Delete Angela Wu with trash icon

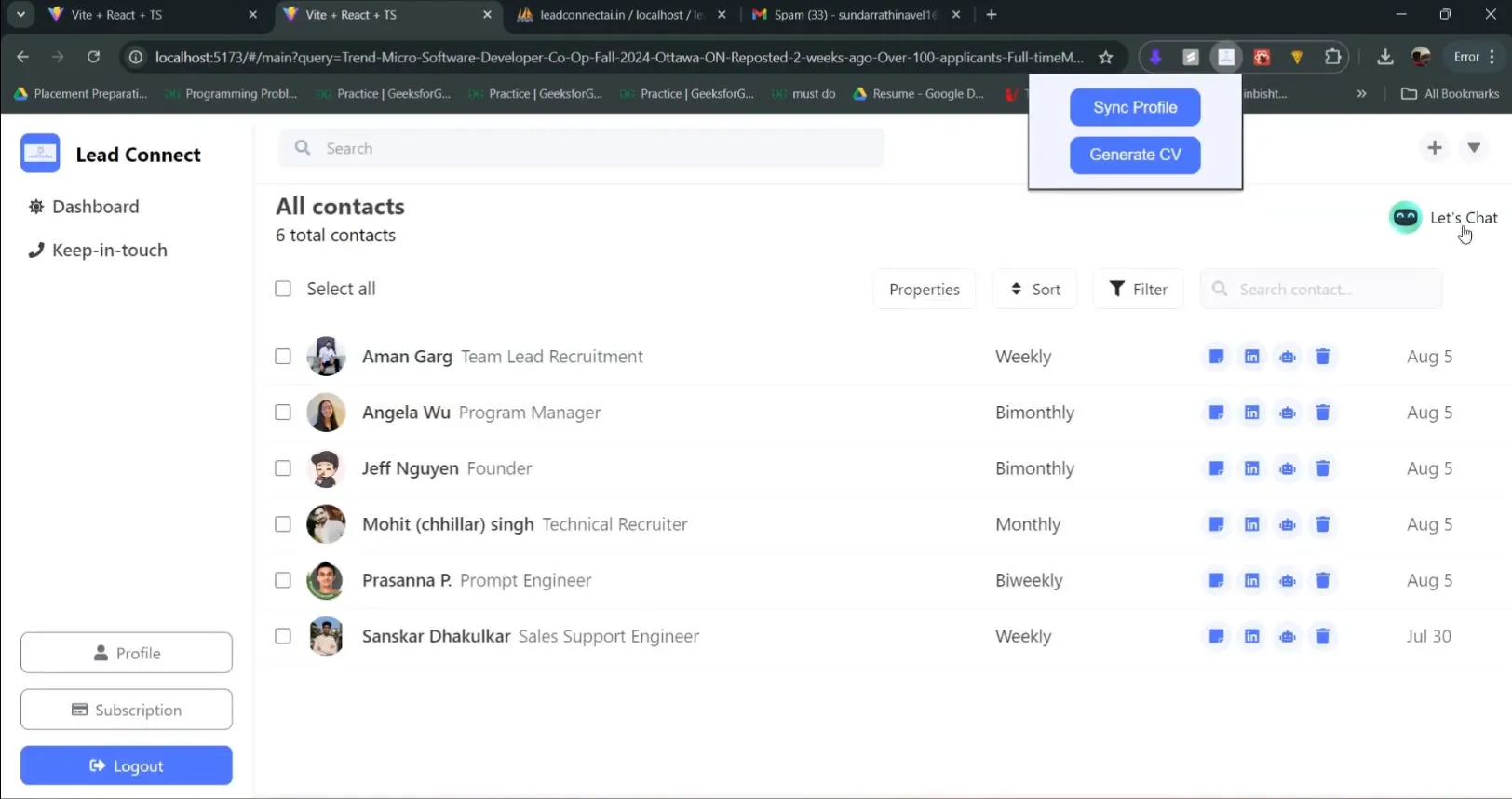coord(1322,413)
